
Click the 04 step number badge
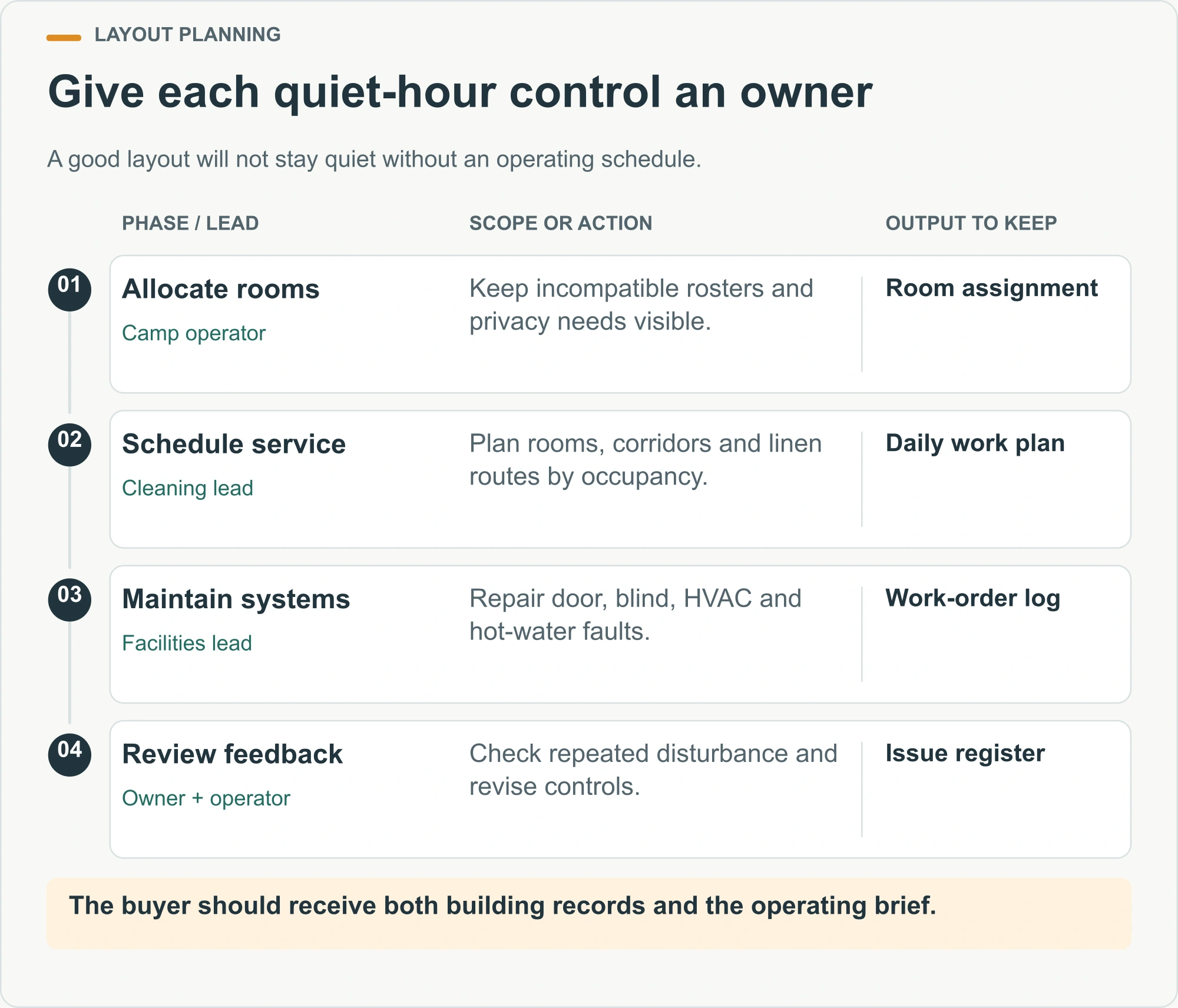pos(70,754)
